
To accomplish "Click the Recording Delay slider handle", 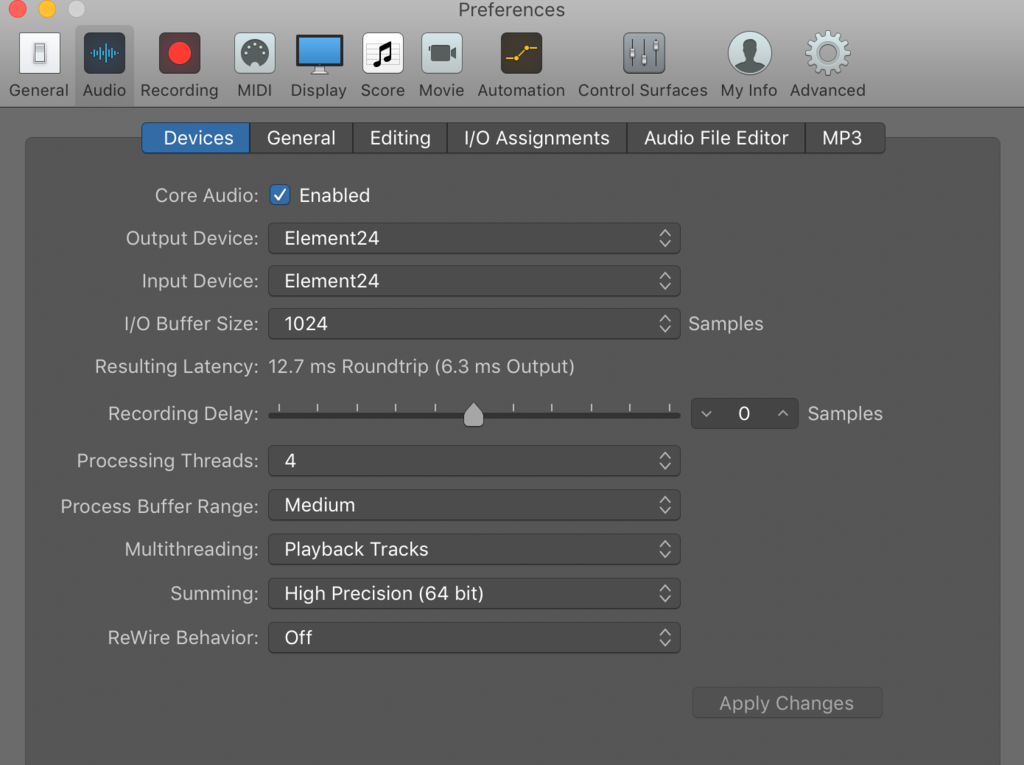I will [x=474, y=415].
